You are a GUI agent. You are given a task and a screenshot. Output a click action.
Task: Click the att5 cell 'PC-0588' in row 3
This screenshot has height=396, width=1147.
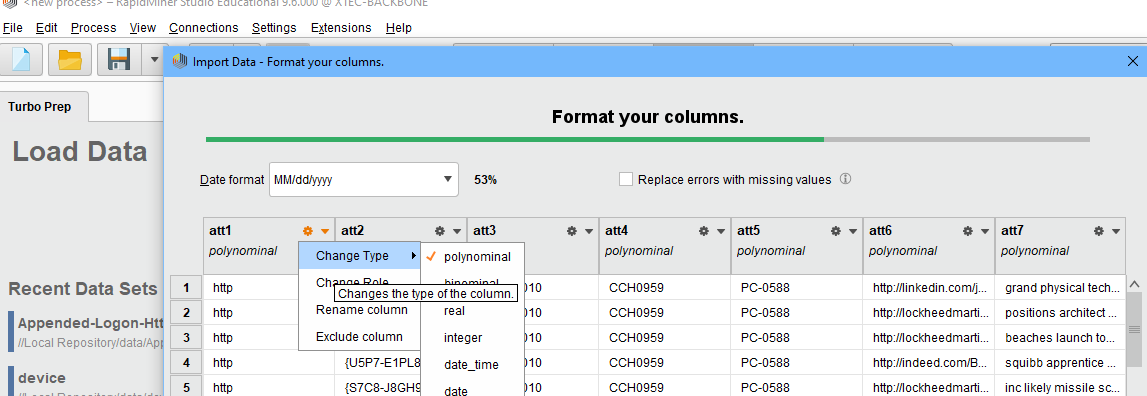pyautogui.click(x=797, y=337)
